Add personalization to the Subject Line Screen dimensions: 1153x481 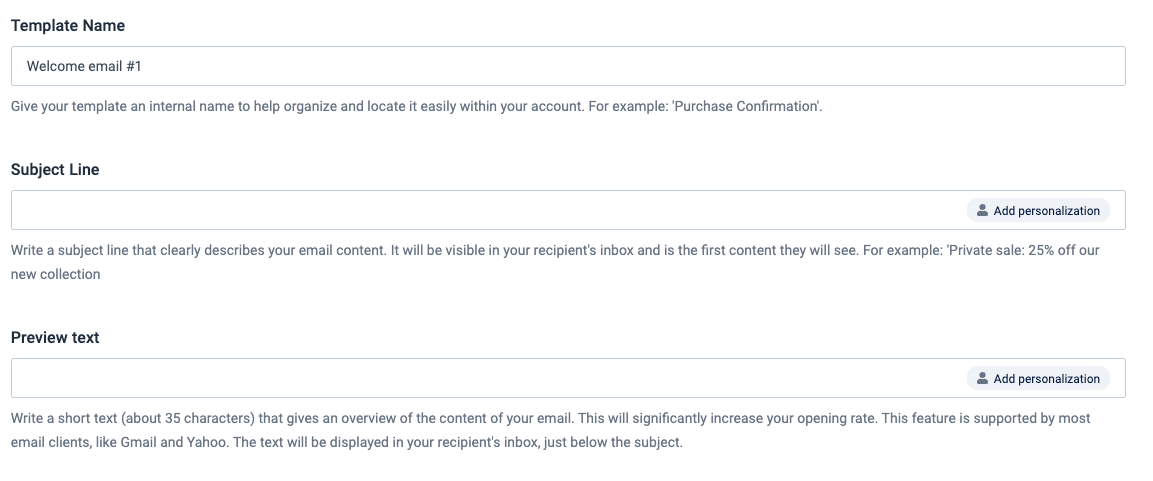tap(1036, 211)
